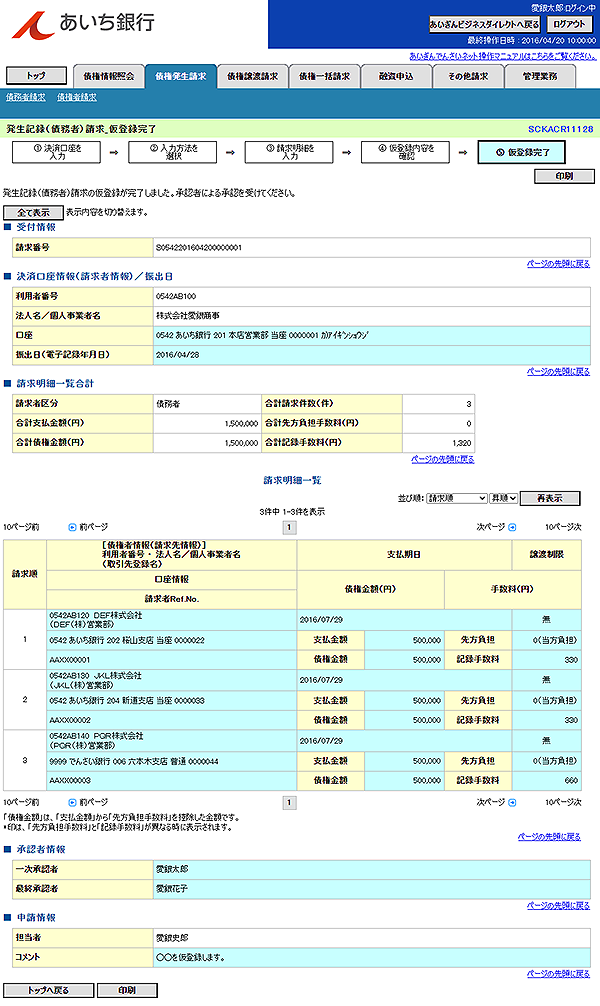Go to the トップ tab
The width and height of the screenshot is (600, 1006).
tap(36, 76)
